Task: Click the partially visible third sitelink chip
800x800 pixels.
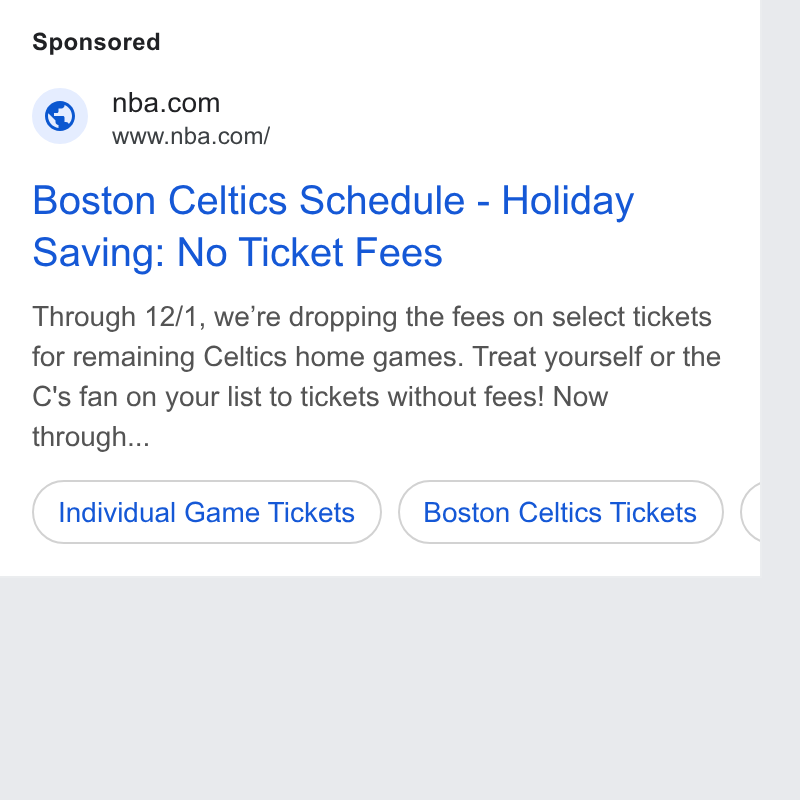Action: point(750,512)
